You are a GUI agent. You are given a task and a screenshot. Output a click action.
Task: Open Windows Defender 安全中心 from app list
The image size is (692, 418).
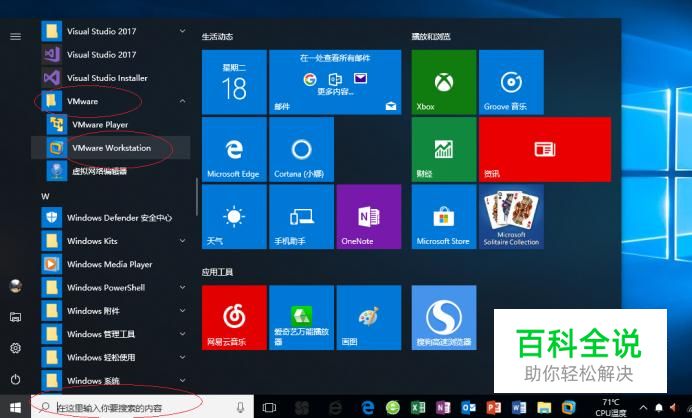tap(110, 218)
